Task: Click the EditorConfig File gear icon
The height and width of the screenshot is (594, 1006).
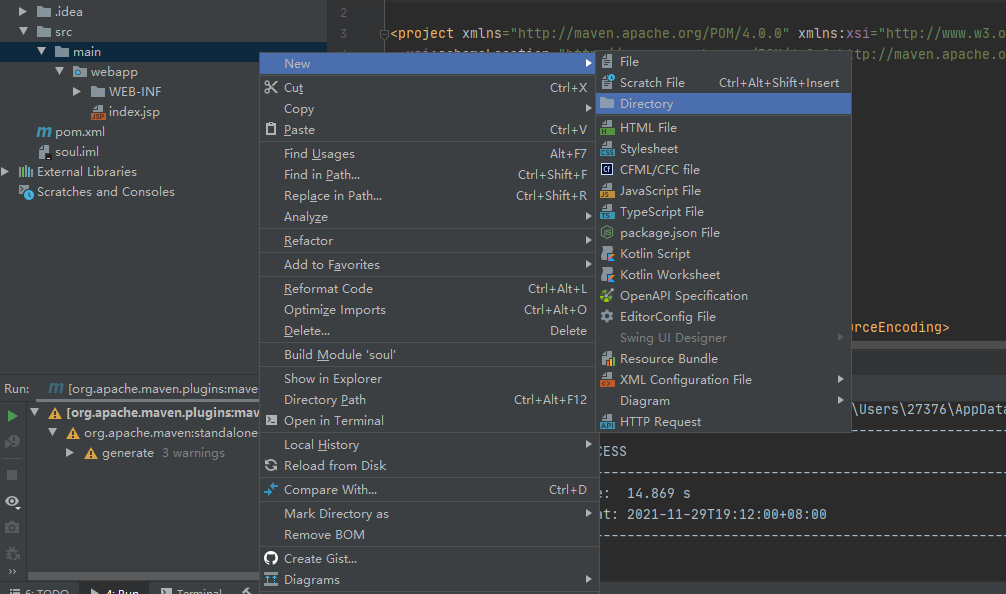Action: pyautogui.click(x=607, y=316)
